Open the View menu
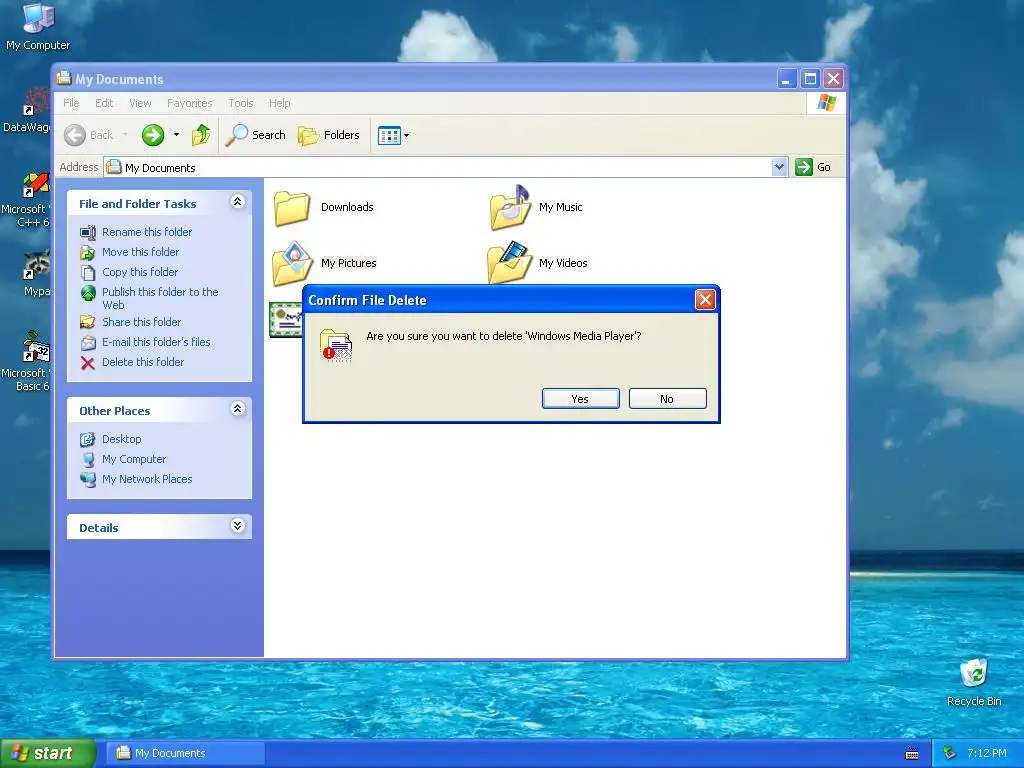This screenshot has width=1024, height=768. [x=140, y=103]
